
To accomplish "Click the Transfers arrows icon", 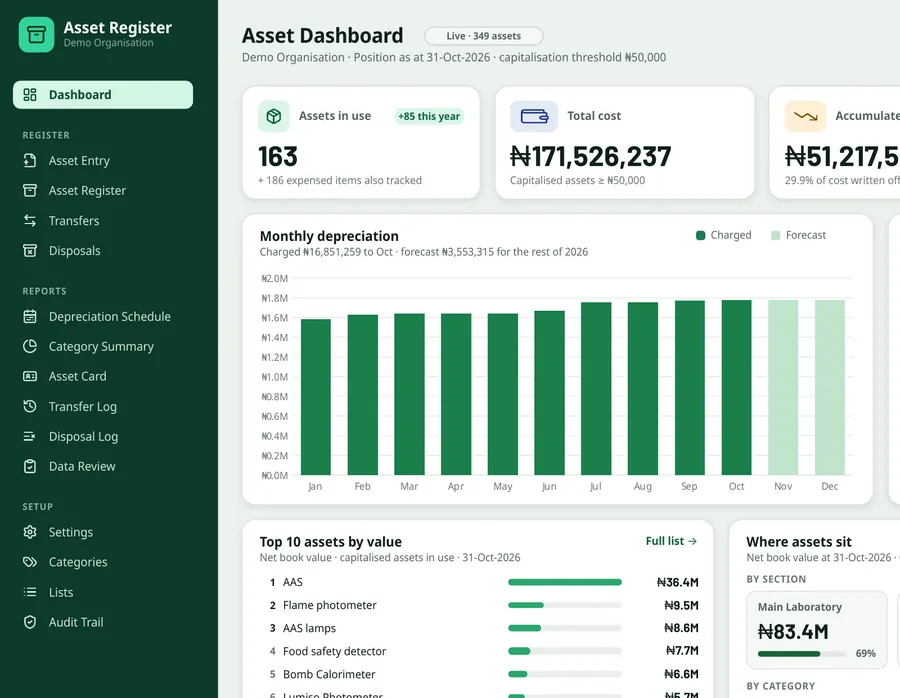I will point(30,220).
